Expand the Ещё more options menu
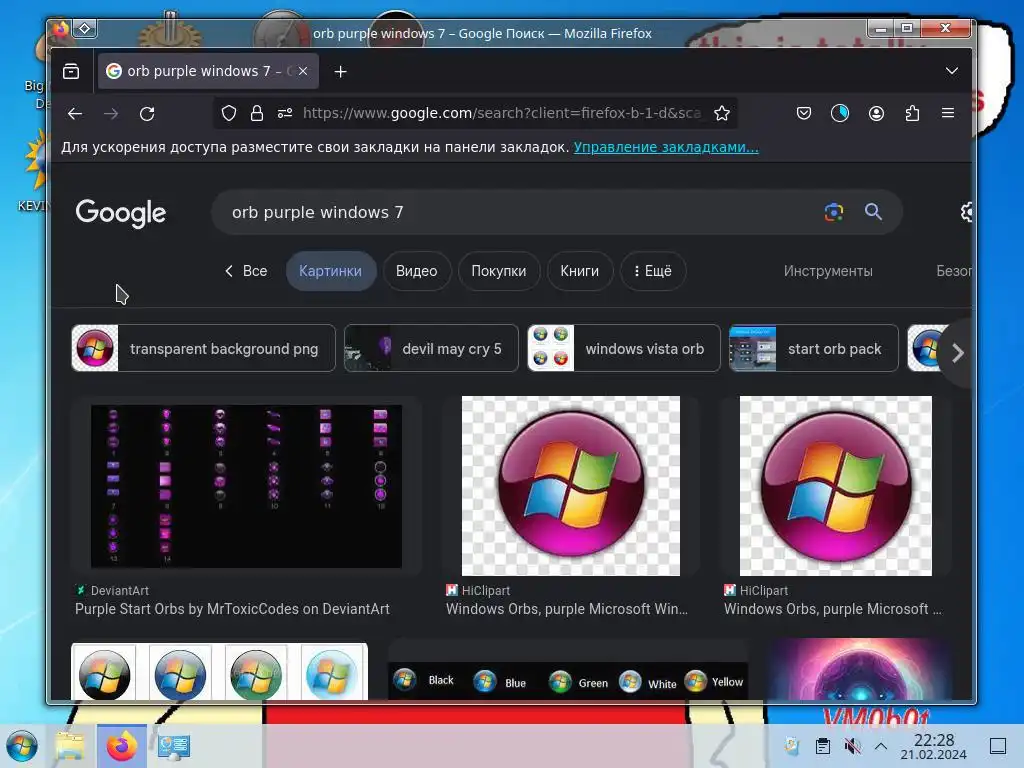 click(653, 271)
